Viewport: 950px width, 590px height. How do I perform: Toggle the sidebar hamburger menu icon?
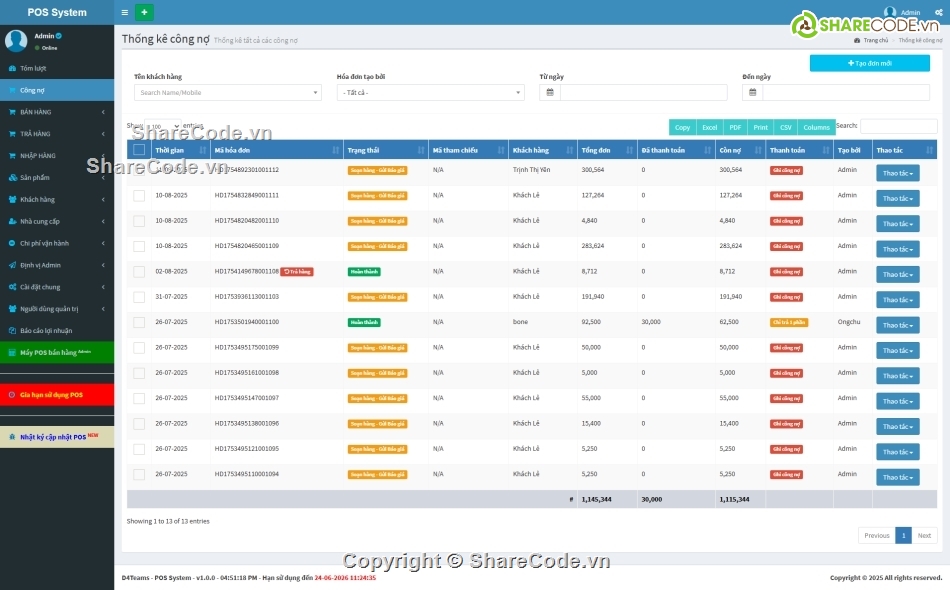coord(124,12)
